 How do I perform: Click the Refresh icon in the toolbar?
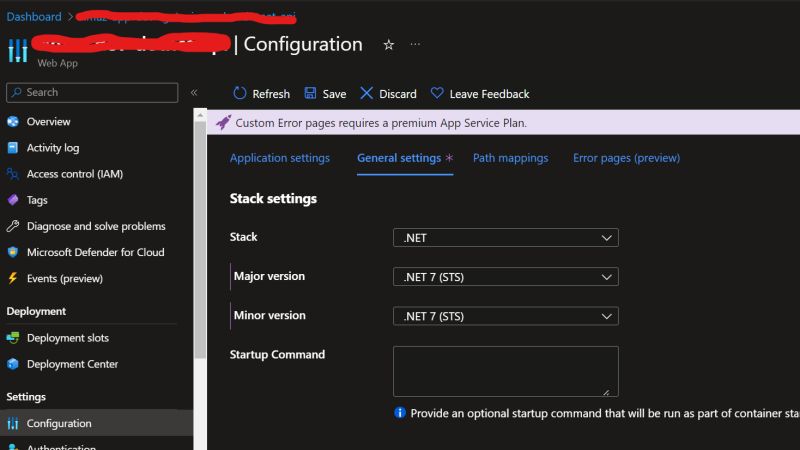[x=240, y=93]
